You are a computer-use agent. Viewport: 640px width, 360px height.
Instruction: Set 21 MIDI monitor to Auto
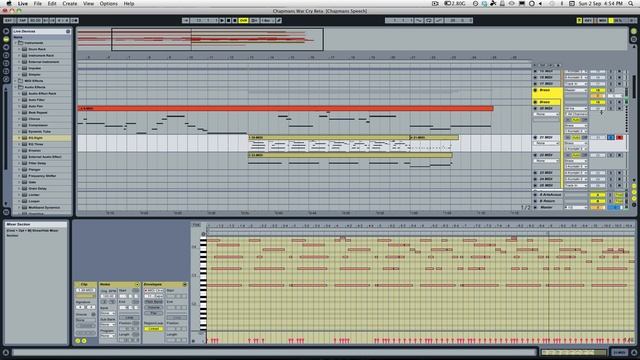(576, 138)
